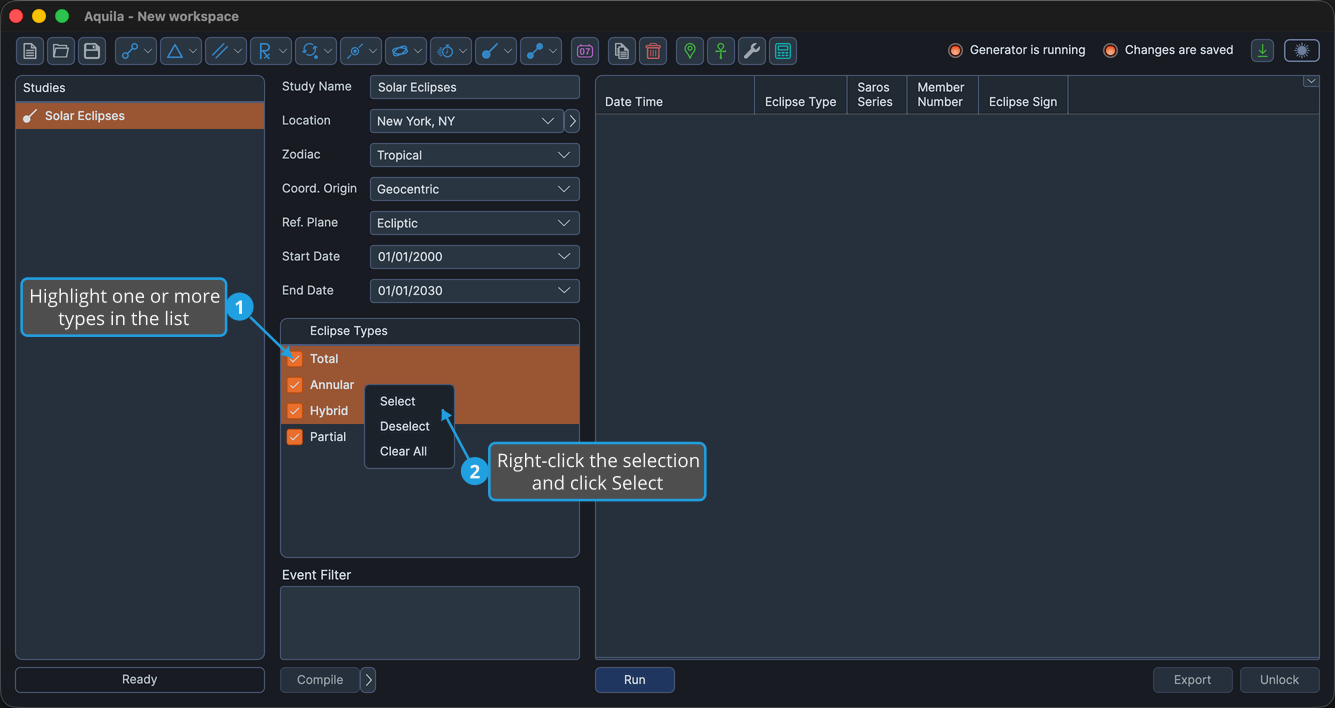
Task: Uncheck the Total eclipse type checkbox
Action: tap(295, 358)
